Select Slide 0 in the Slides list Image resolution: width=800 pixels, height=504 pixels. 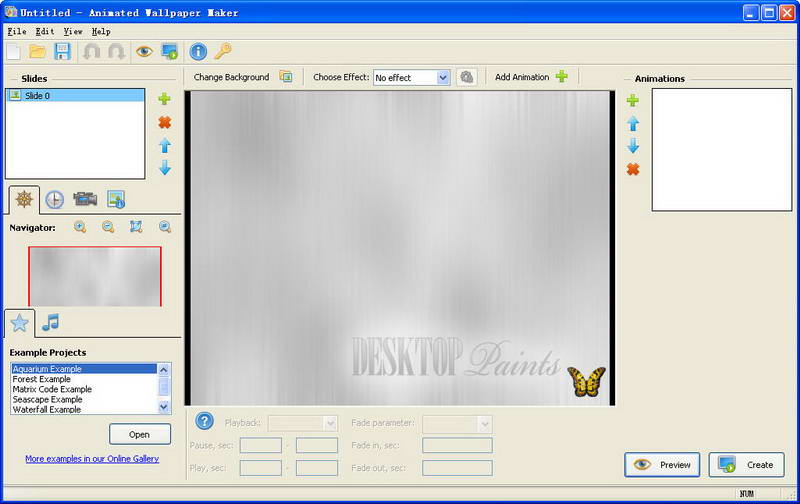click(75, 95)
